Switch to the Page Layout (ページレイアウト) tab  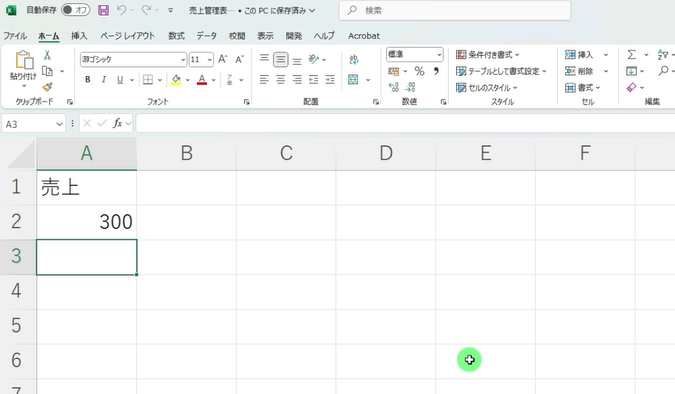coord(127,36)
